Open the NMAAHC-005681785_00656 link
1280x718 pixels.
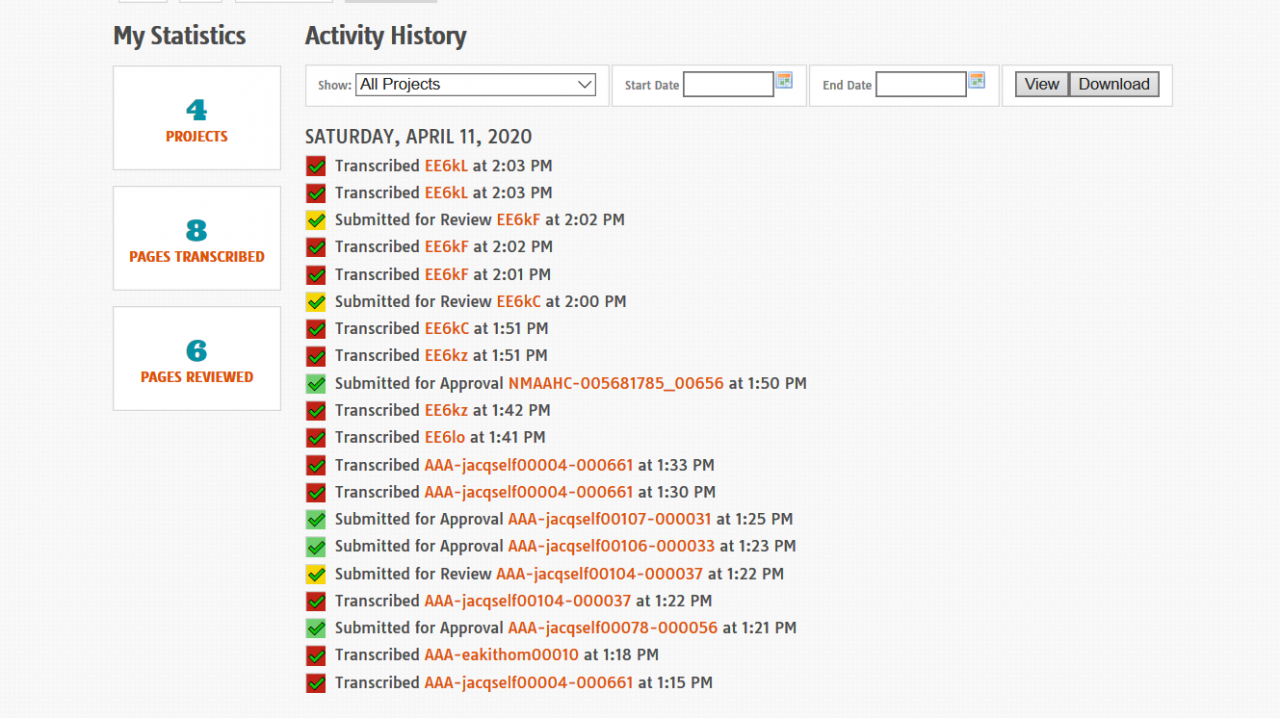616,383
